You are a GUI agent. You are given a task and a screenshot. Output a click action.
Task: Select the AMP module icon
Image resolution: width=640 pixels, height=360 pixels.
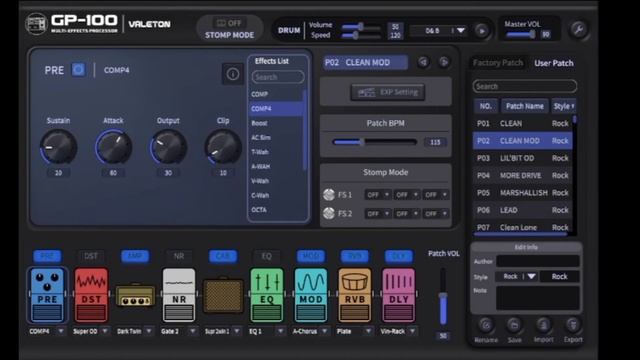click(135, 295)
